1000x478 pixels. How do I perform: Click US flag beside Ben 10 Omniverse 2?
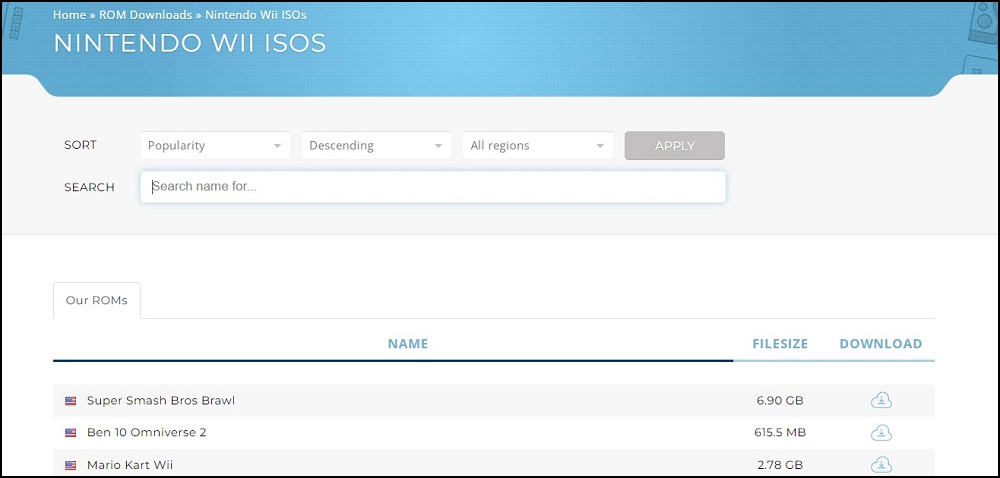[70, 433]
